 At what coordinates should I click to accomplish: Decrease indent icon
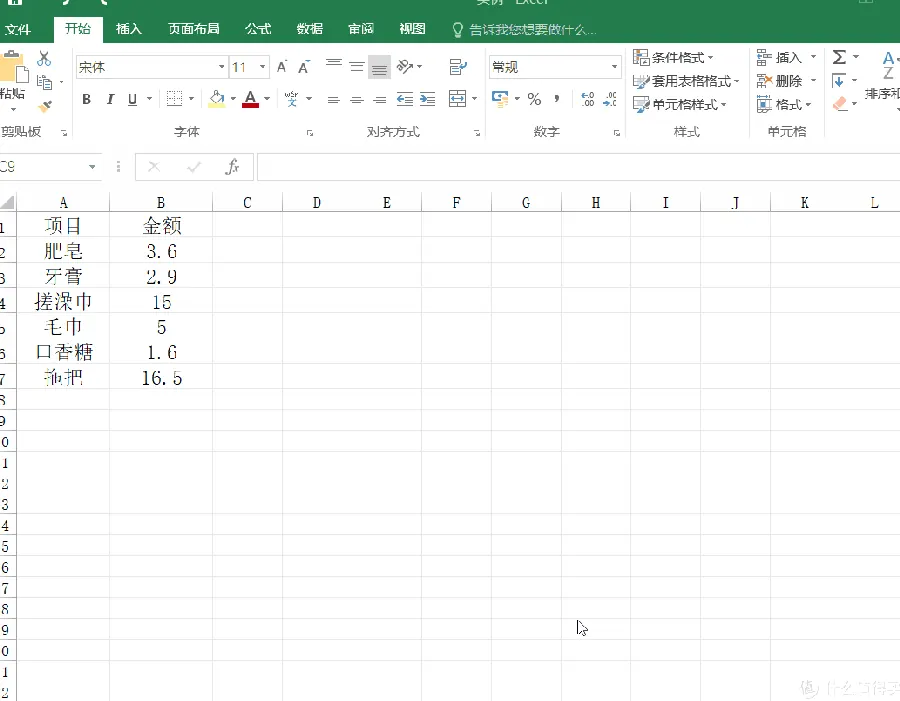[x=405, y=99]
